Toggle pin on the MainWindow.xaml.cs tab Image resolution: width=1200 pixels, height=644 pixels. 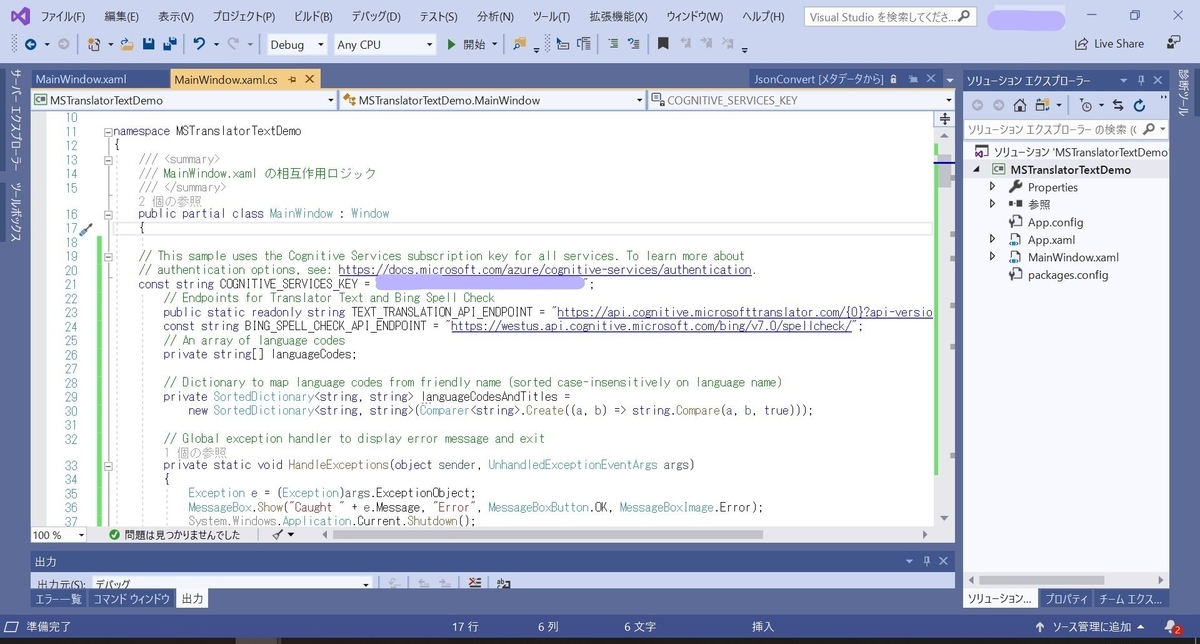[x=291, y=80]
